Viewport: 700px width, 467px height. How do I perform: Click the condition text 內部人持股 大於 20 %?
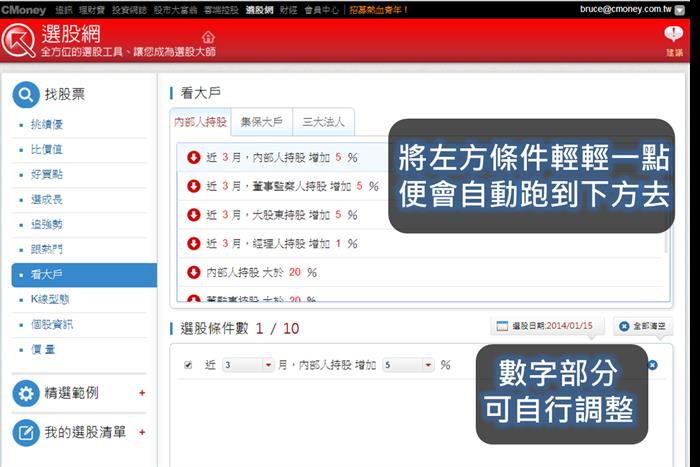tap(262, 272)
